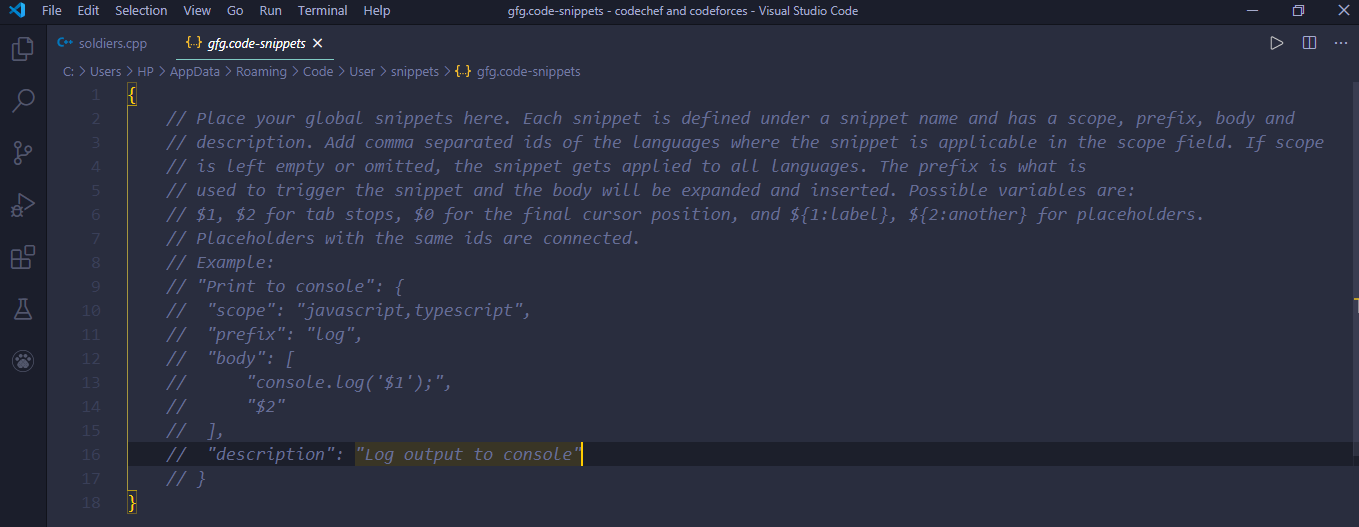
Task: Click the Run play button in editor
Action: pyautogui.click(x=1276, y=43)
